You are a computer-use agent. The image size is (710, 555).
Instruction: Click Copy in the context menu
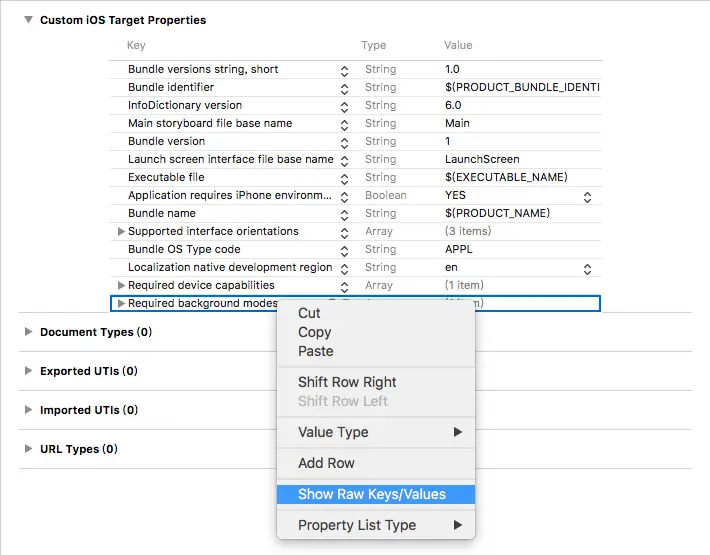[x=314, y=332]
